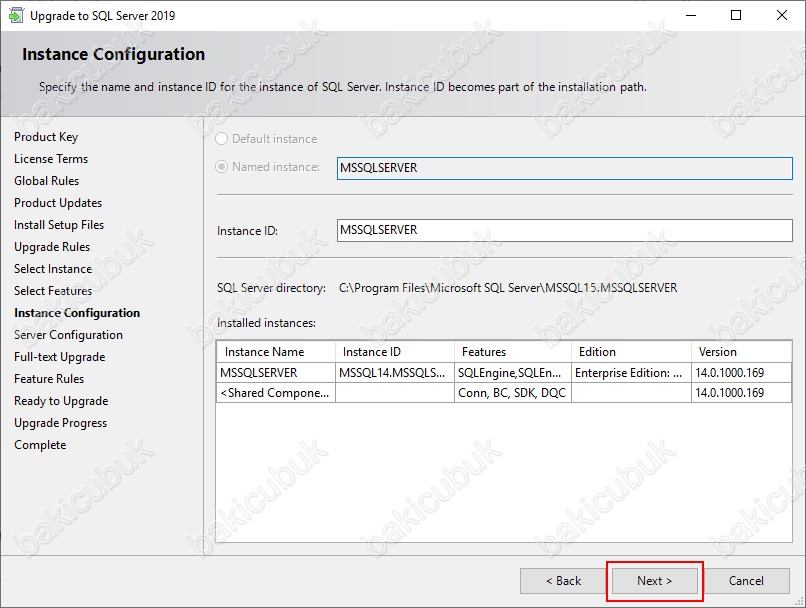Open the Upgrade Progress step

61,423
